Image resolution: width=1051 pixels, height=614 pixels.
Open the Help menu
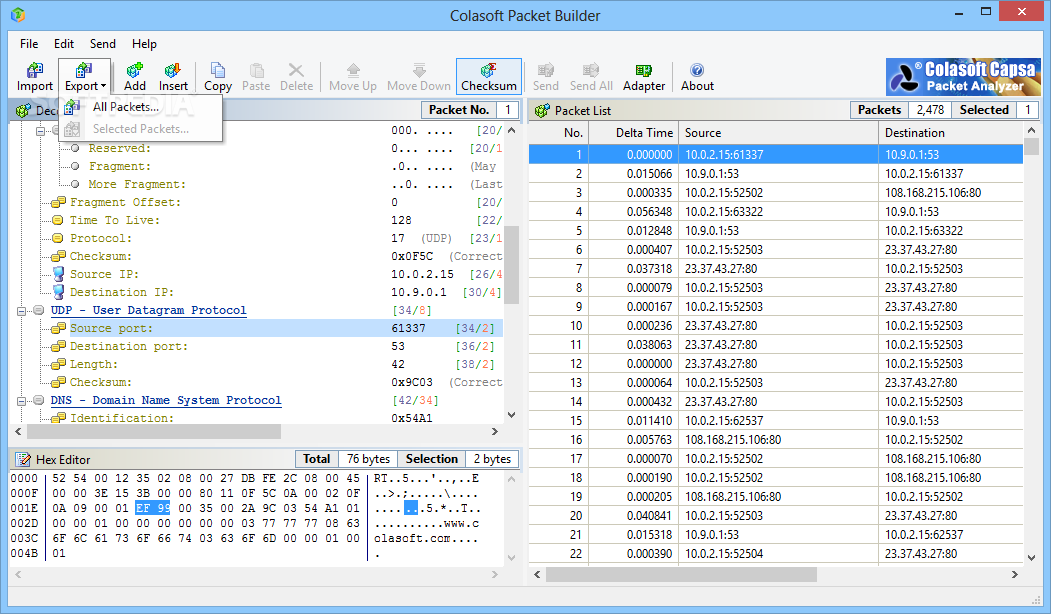click(x=144, y=44)
